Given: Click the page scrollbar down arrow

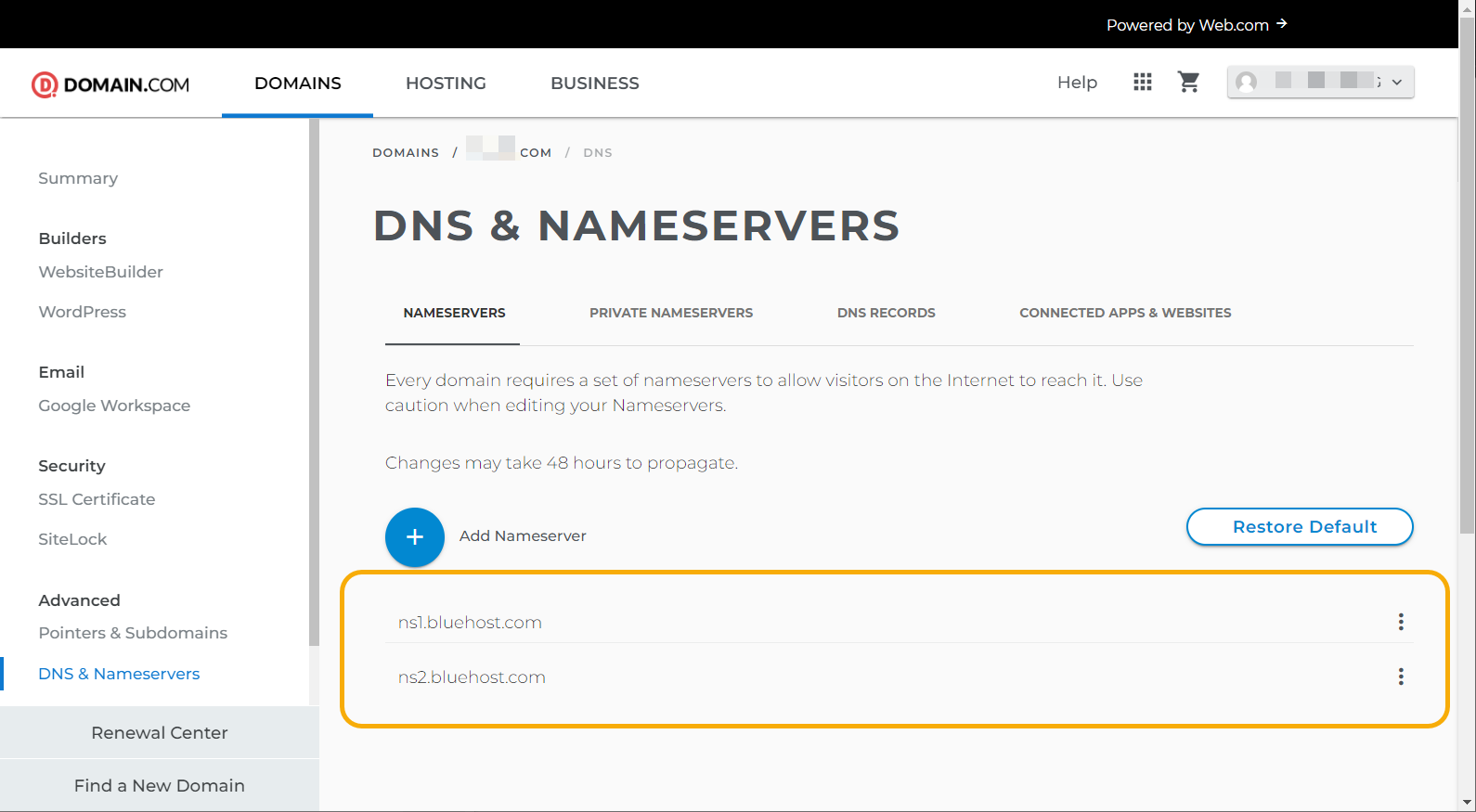Looking at the screenshot, I should click(x=1467, y=803).
